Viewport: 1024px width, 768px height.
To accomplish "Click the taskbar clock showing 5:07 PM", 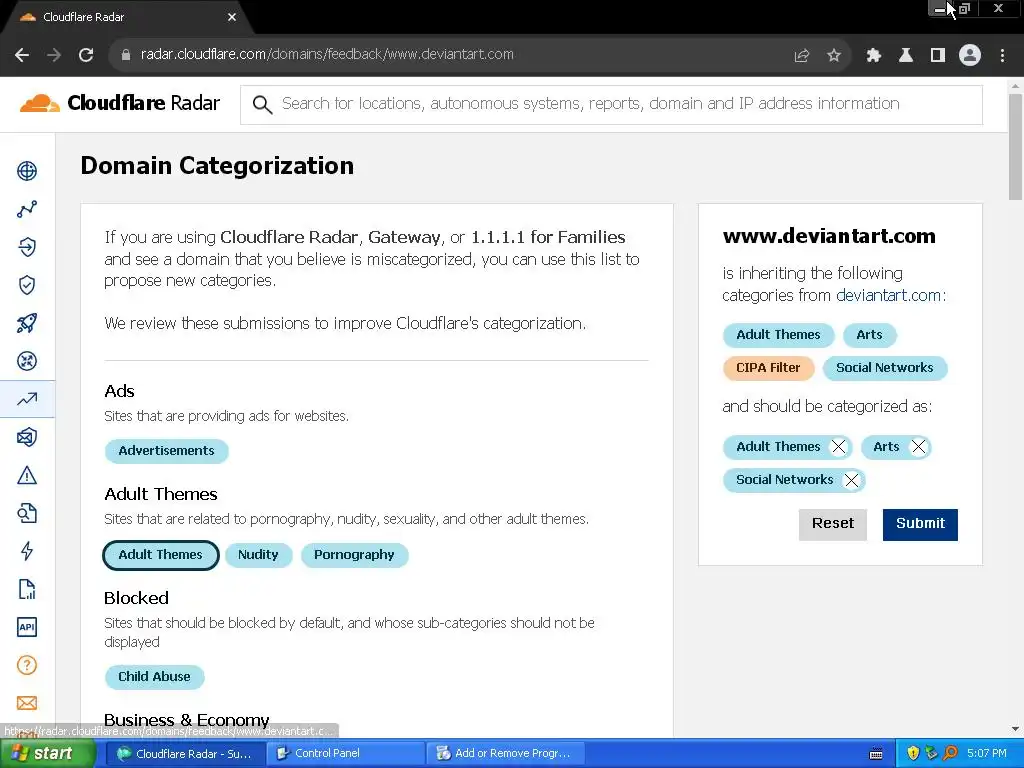I will 987,753.
